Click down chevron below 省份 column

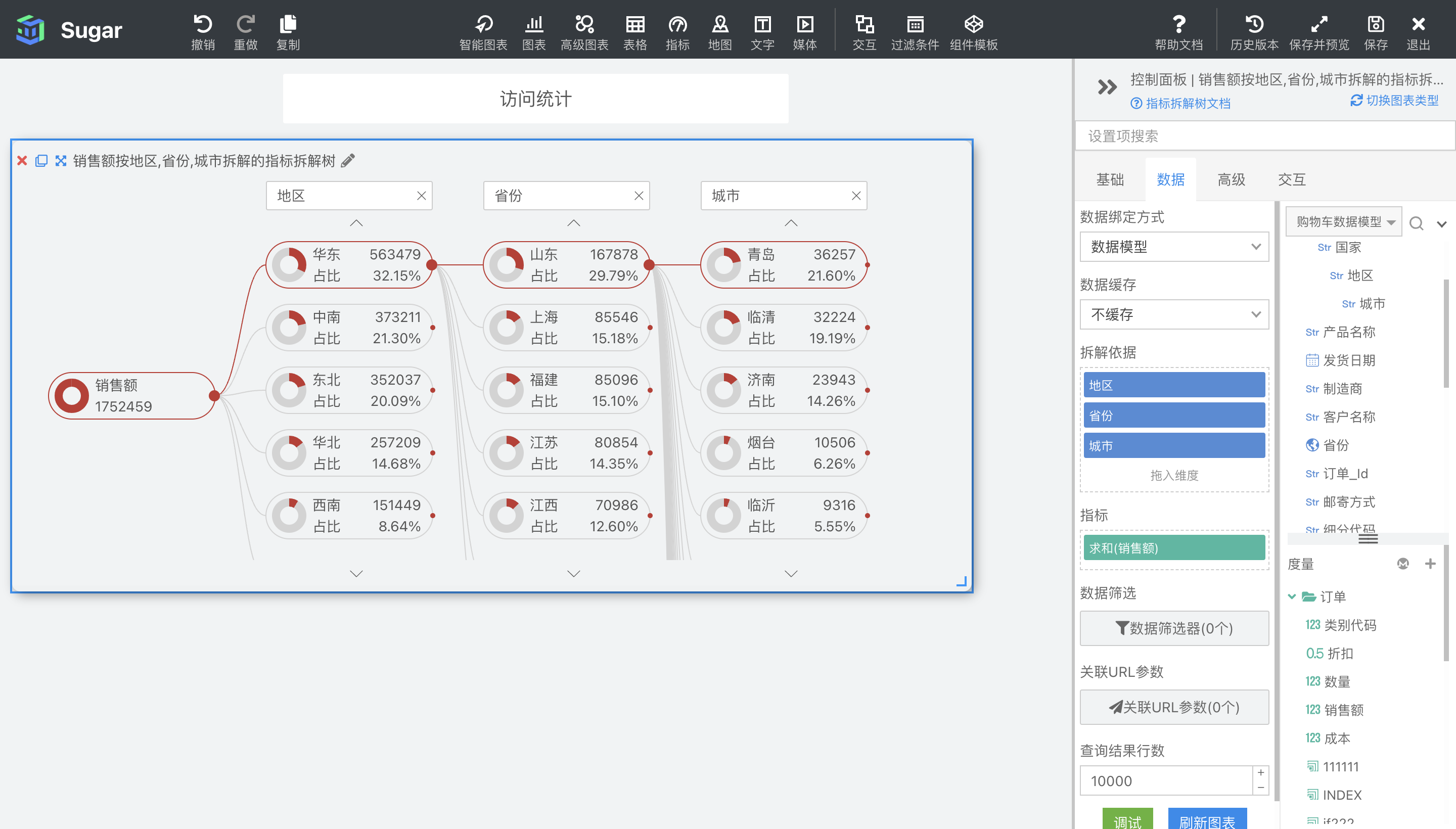tap(574, 573)
